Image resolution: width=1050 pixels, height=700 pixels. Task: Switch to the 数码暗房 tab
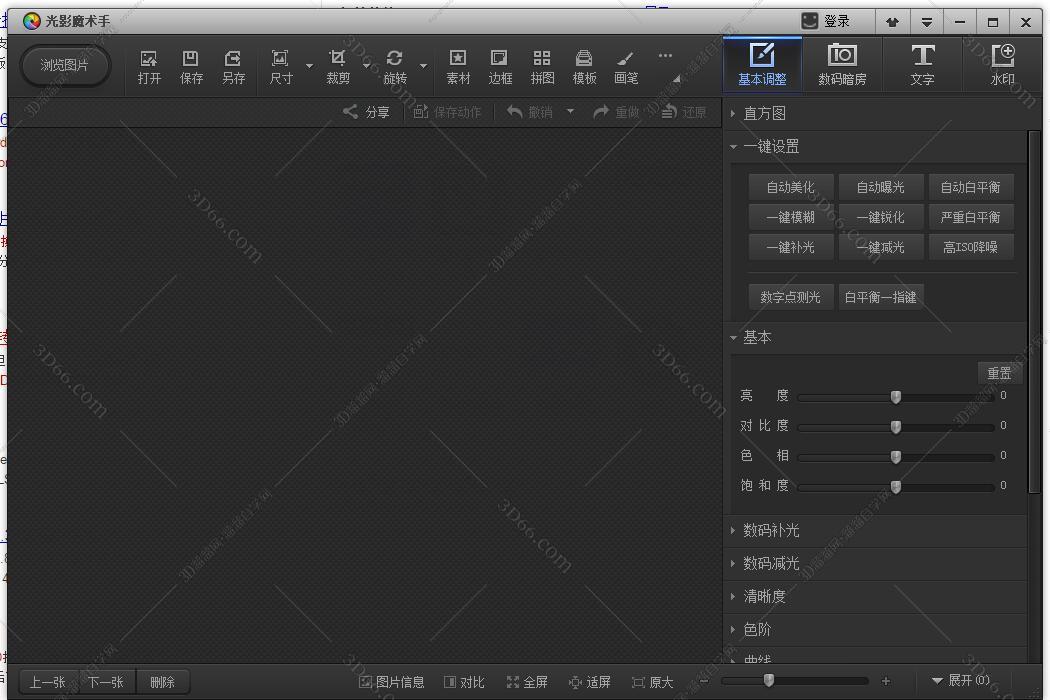(x=842, y=65)
